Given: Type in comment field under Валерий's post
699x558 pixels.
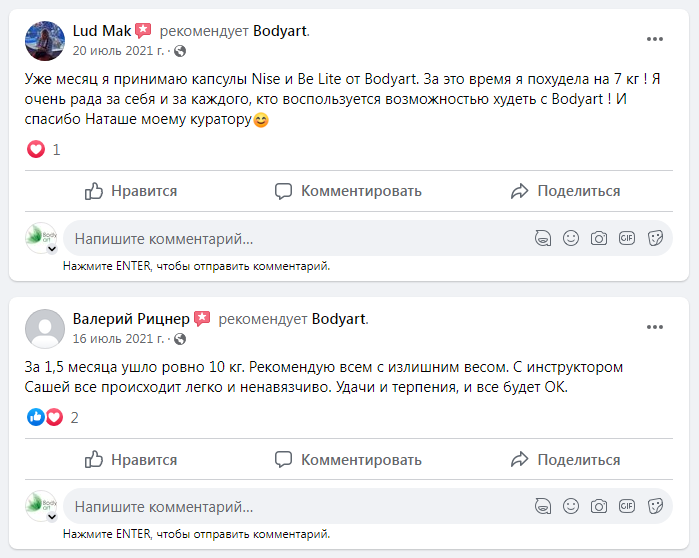Looking at the screenshot, I should pyautogui.click(x=290, y=507).
